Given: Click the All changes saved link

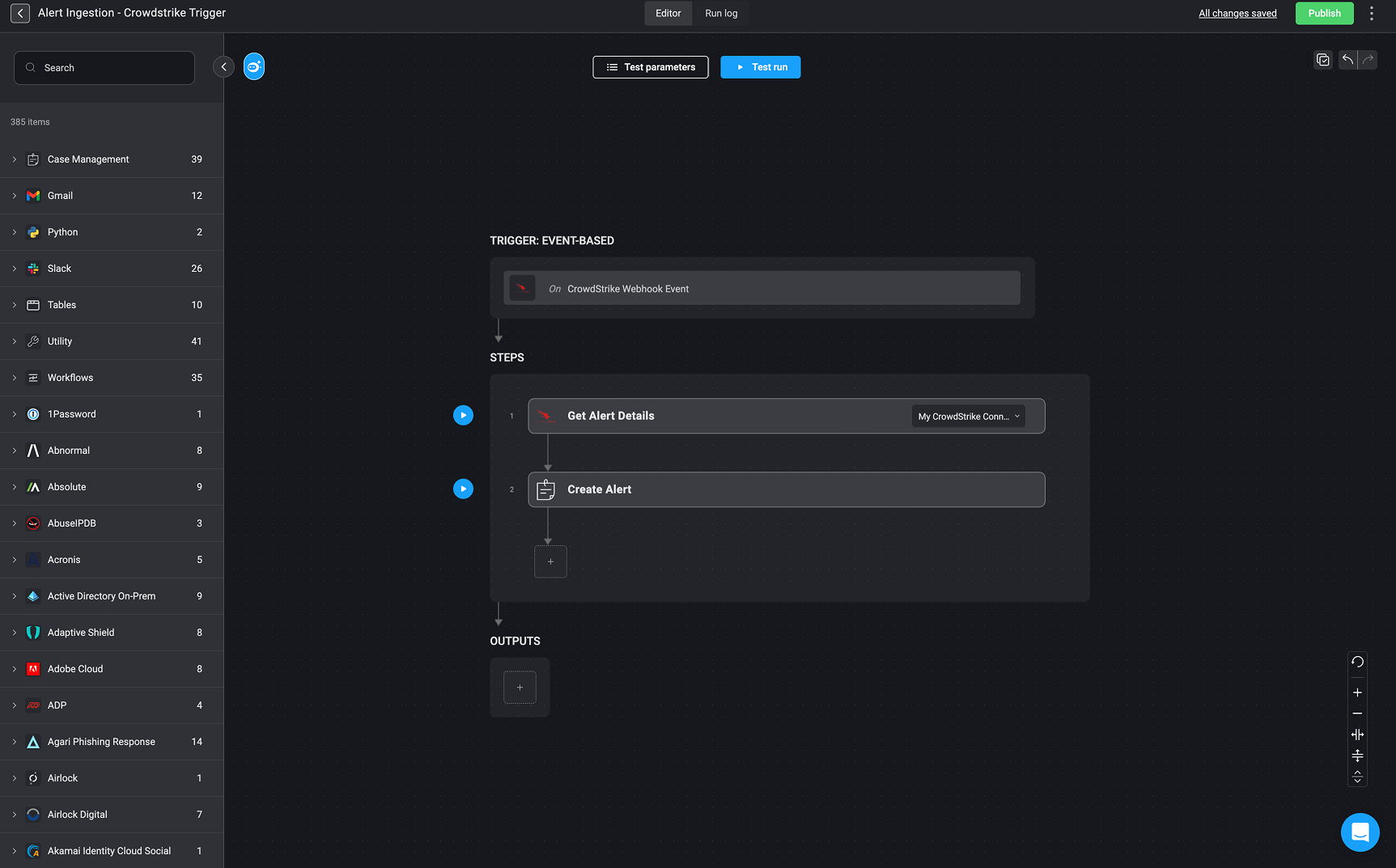Looking at the screenshot, I should pyautogui.click(x=1237, y=13).
